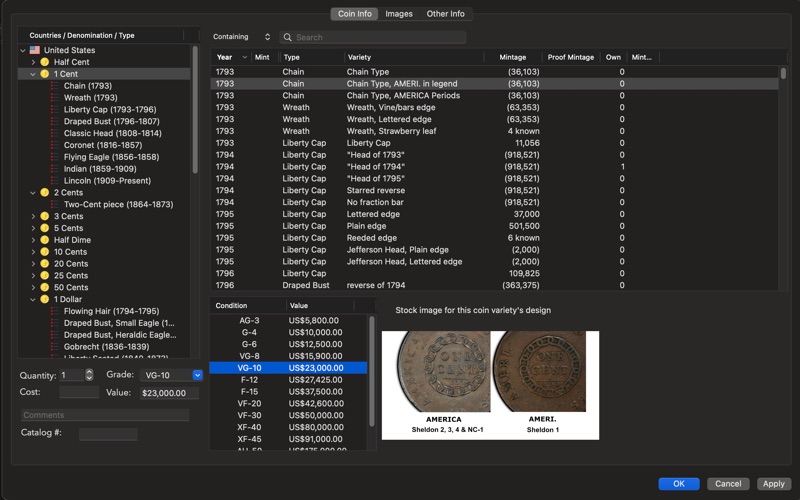Viewport: 800px width, 500px height.
Task: Click the Quantity stepper arrows
Action: pyautogui.click(x=89, y=375)
